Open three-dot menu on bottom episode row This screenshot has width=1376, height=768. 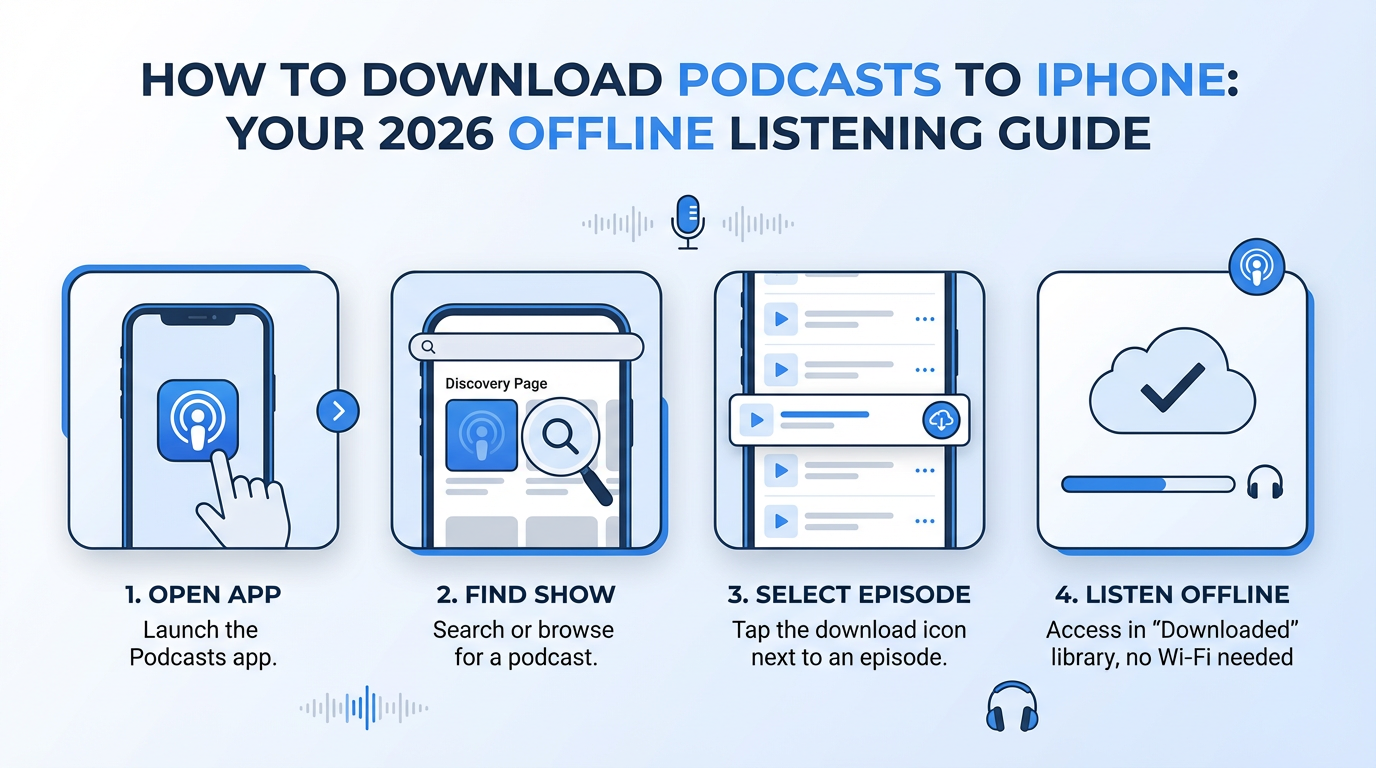(925, 520)
